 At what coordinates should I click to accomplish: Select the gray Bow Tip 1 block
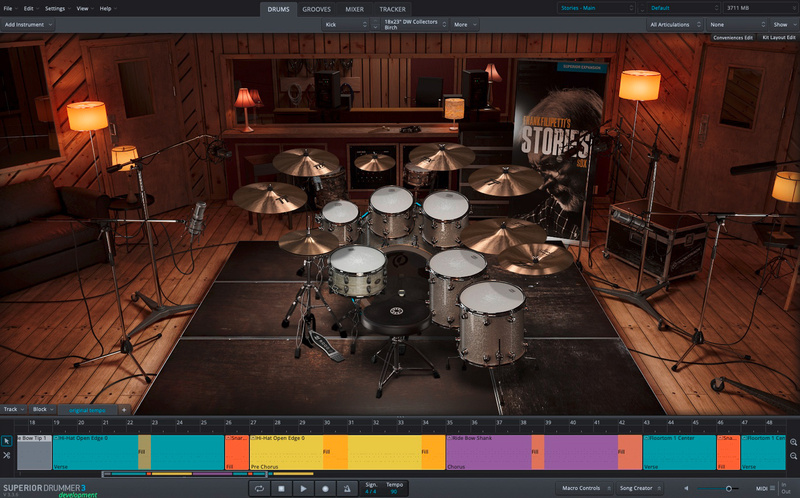(x=35, y=452)
